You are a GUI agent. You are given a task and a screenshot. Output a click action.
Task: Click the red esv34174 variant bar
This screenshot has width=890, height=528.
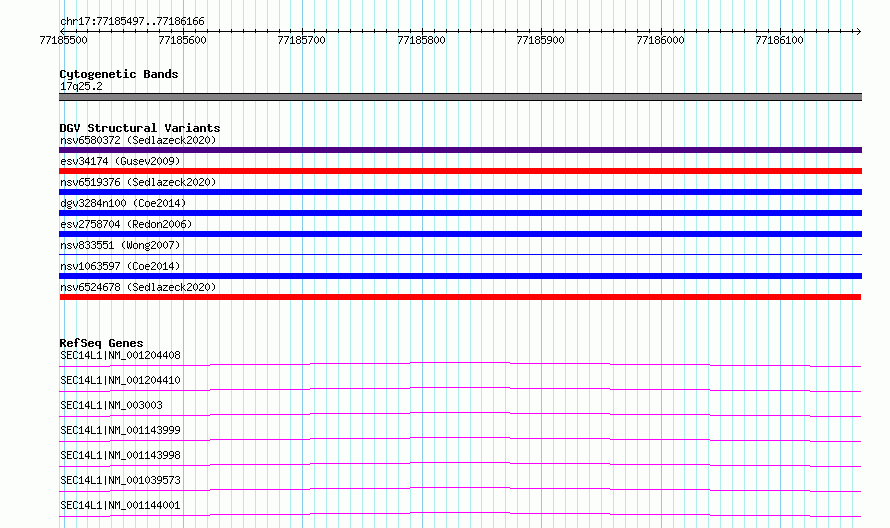(x=460, y=171)
